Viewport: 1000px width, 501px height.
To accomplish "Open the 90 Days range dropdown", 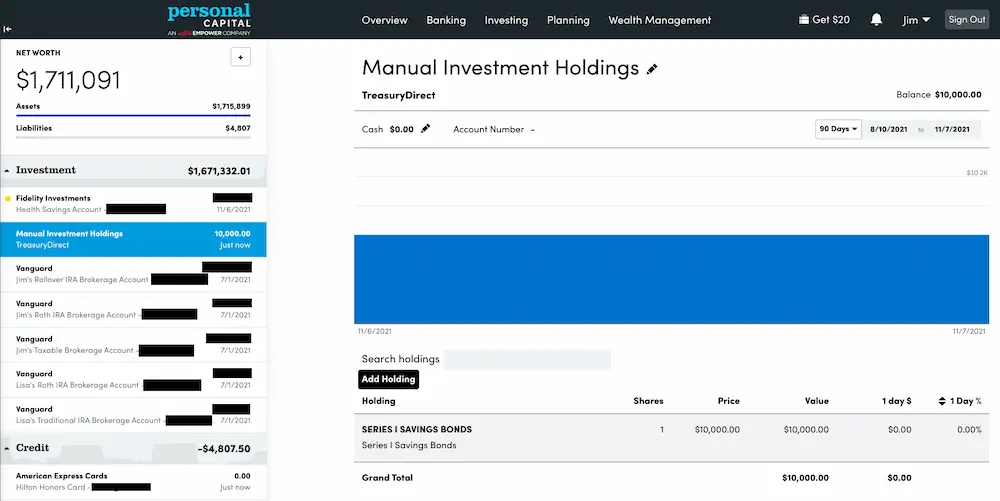I will click(x=838, y=129).
